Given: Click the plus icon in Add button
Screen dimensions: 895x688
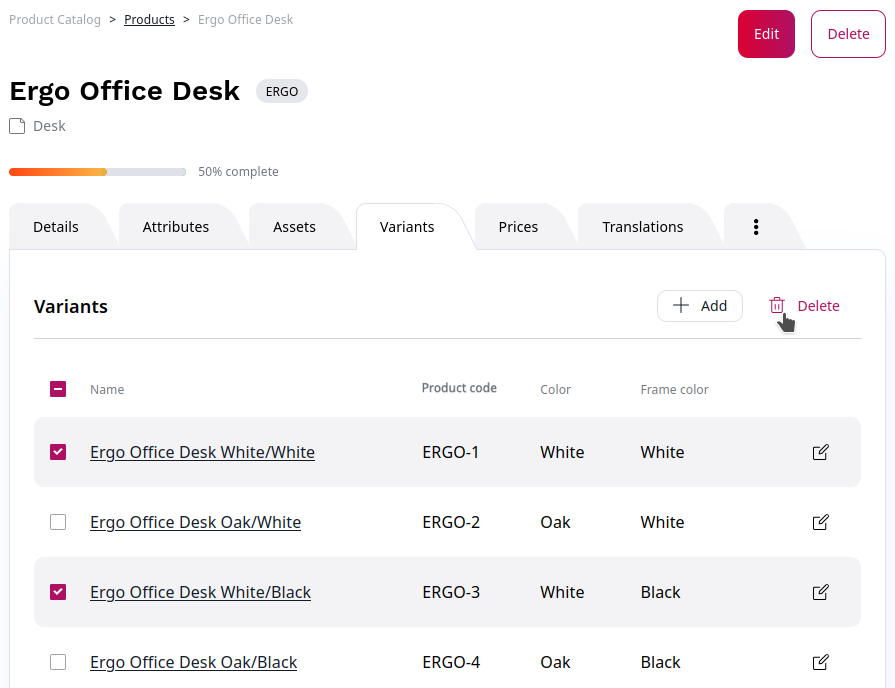Looking at the screenshot, I should 681,306.
